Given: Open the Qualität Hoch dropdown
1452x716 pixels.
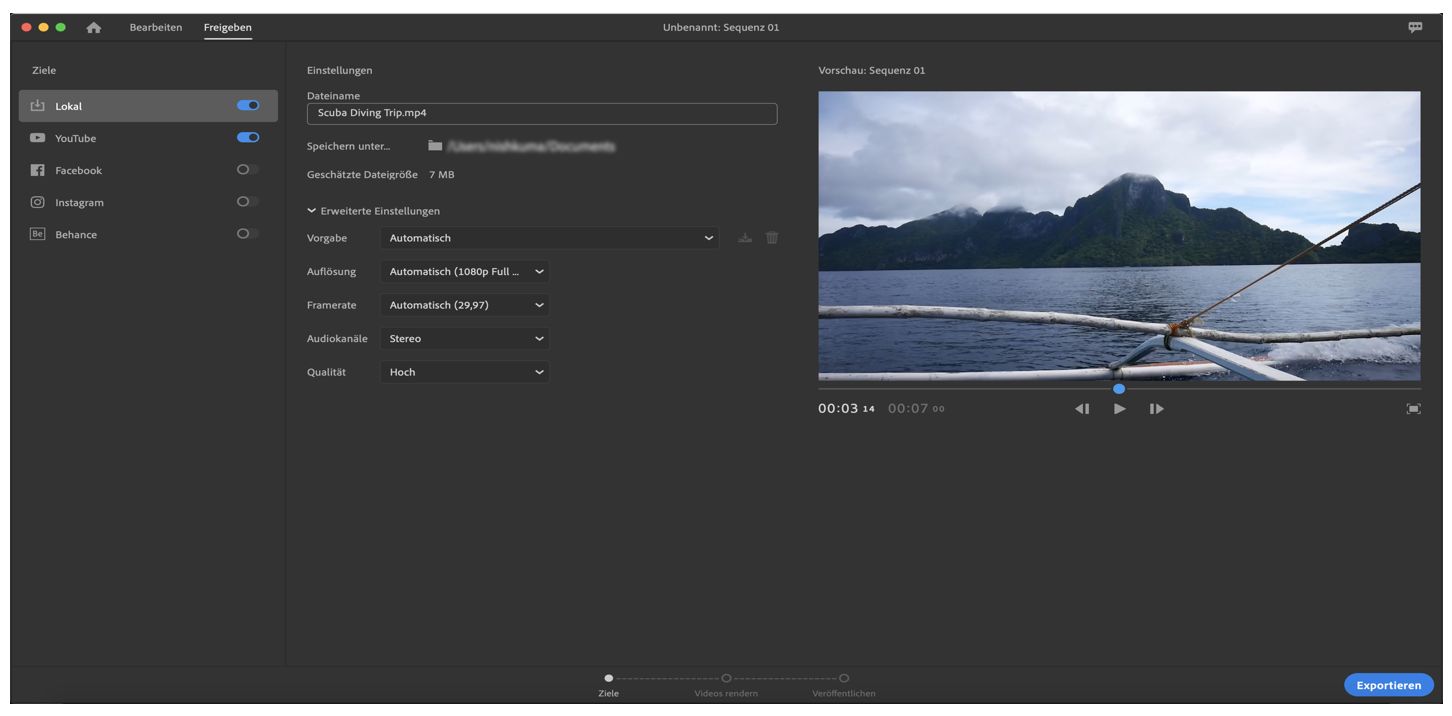Looking at the screenshot, I should click(x=464, y=372).
